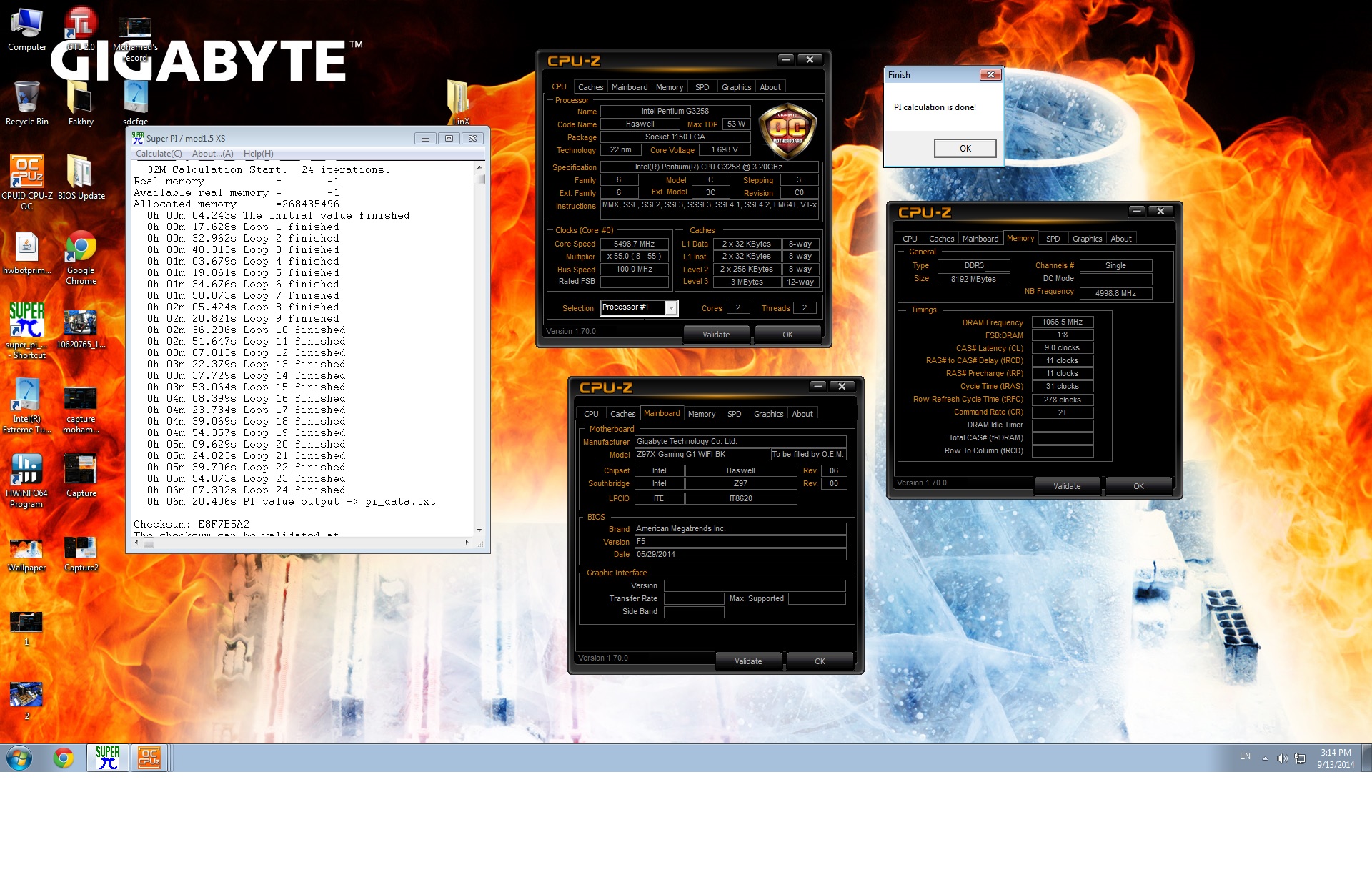Click Validate in CPU tab window
The height and width of the screenshot is (875, 1372).
(x=716, y=335)
